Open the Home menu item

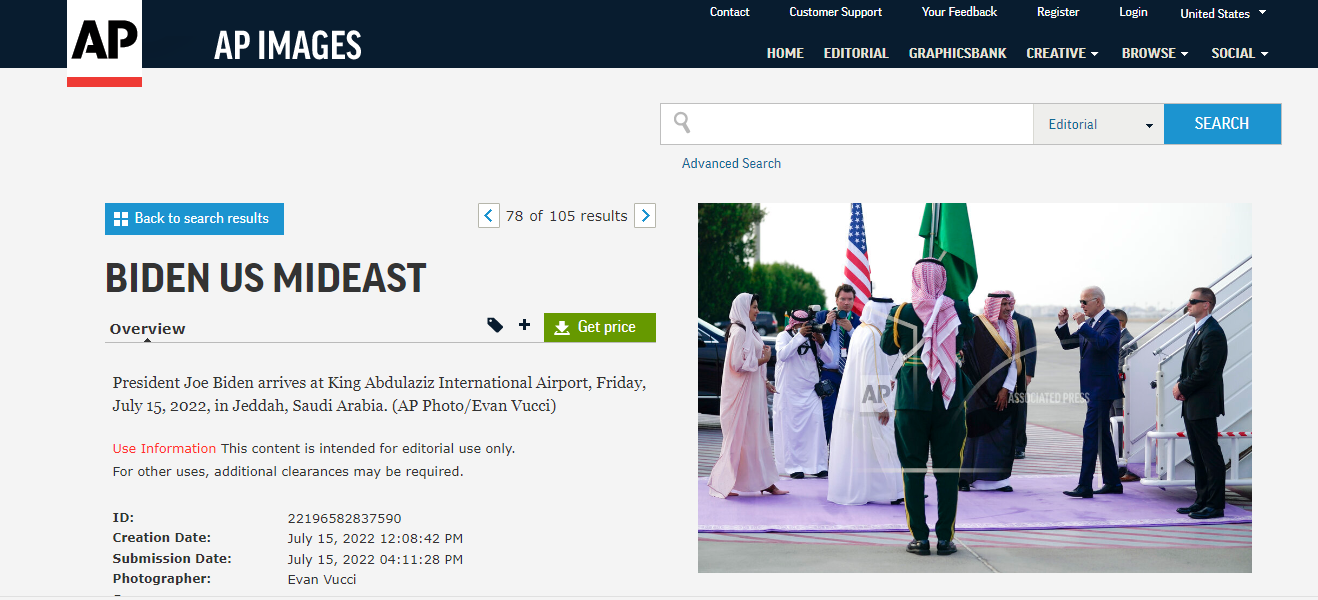tap(785, 53)
